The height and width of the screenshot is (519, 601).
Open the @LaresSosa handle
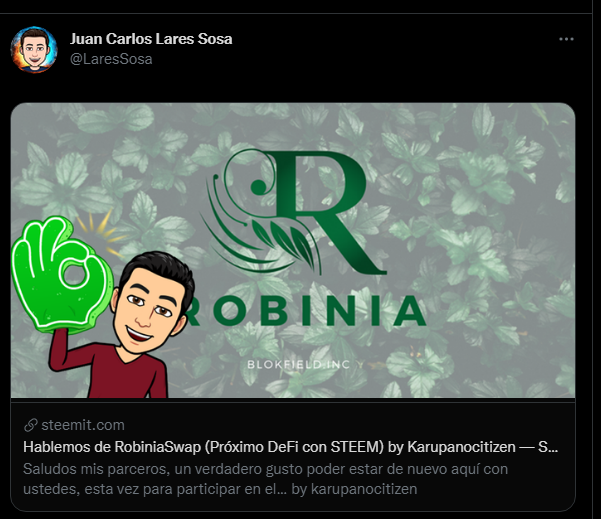pos(111,59)
